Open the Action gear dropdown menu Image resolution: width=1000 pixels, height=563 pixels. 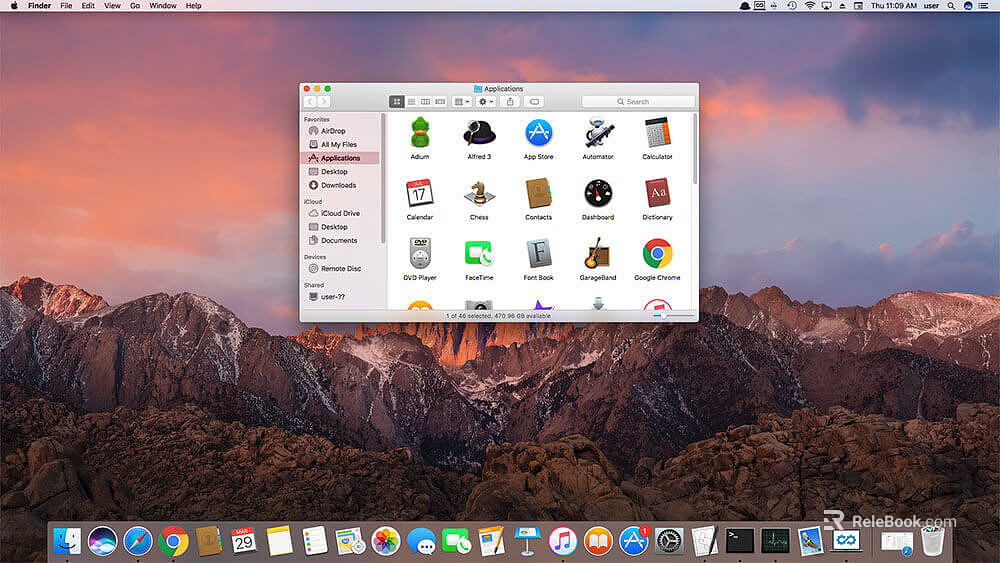coord(485,102)
